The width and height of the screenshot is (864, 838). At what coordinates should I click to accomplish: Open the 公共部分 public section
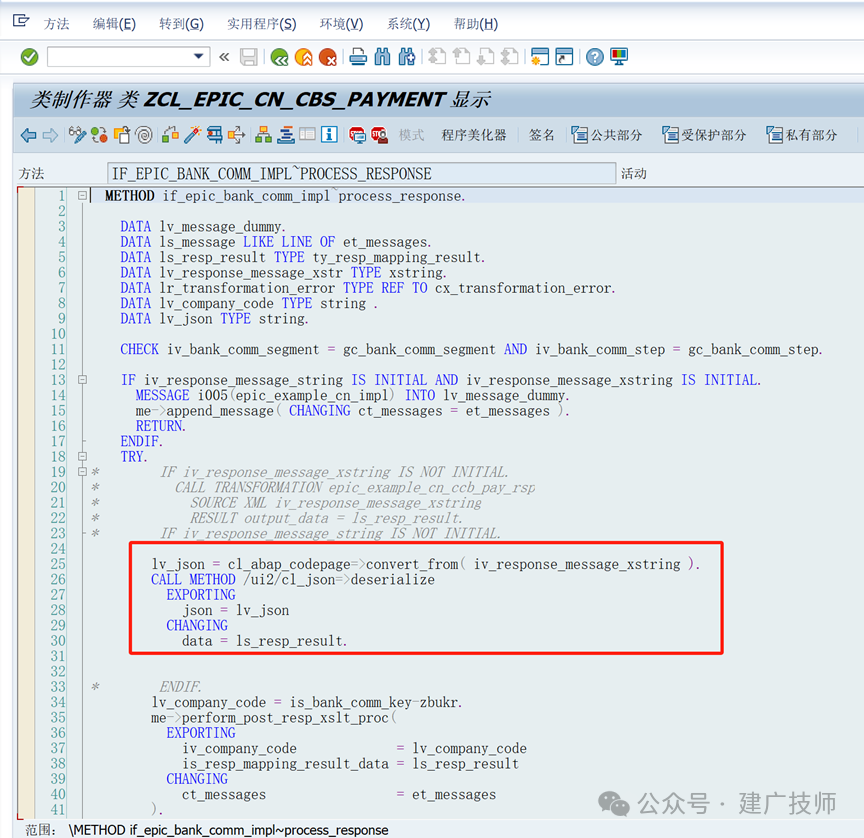[x=607, y=135]
